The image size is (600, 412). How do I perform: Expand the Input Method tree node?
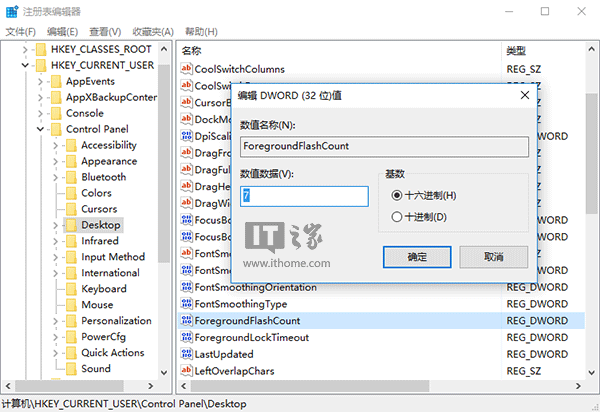tap(55, 257)
